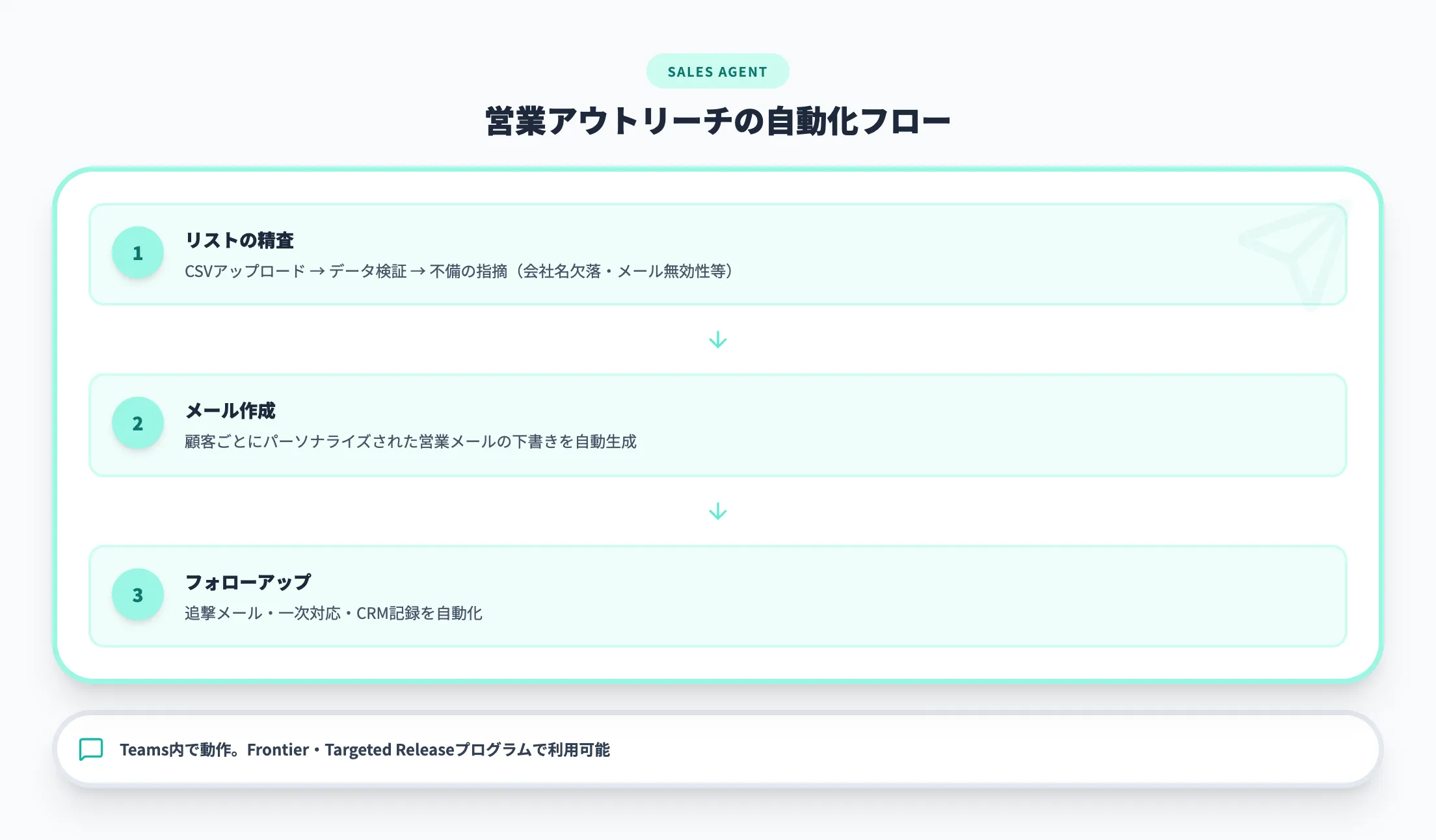
Task: Click the down arrow below step 2
Action: tap(717, 512)
